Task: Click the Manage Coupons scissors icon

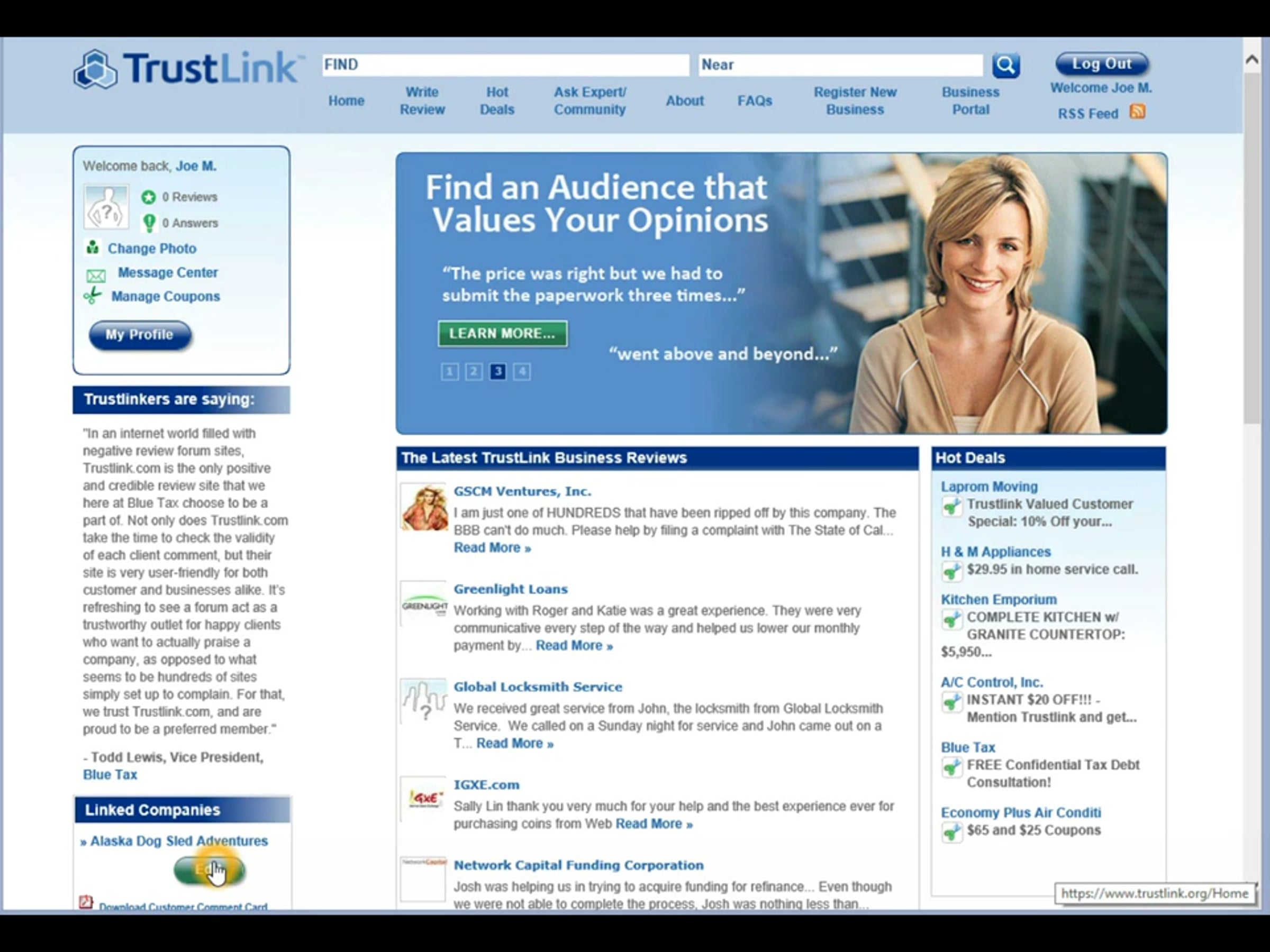Action: [x=93, y=296]
